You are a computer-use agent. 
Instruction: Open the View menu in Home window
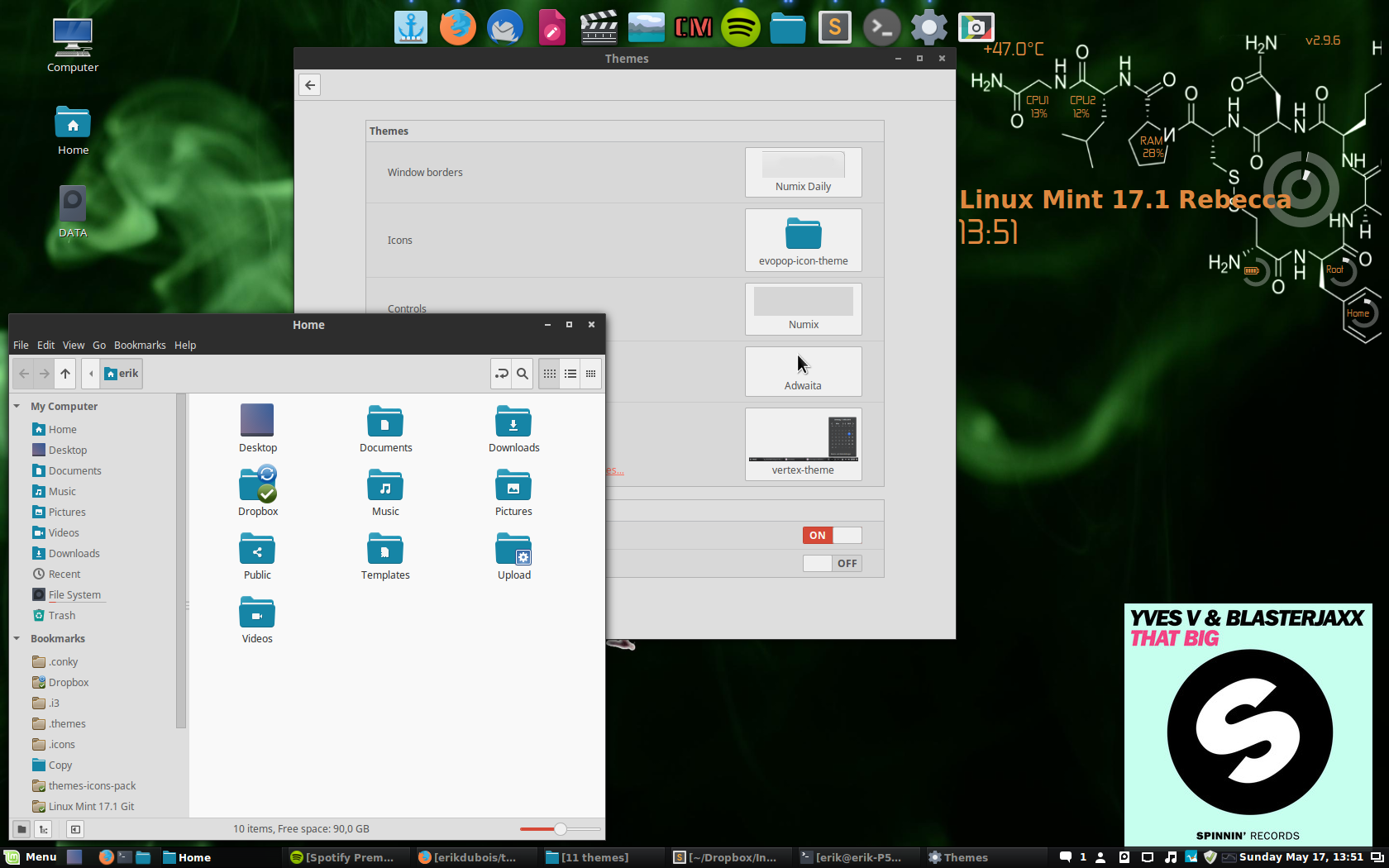(x=74, y=345)
